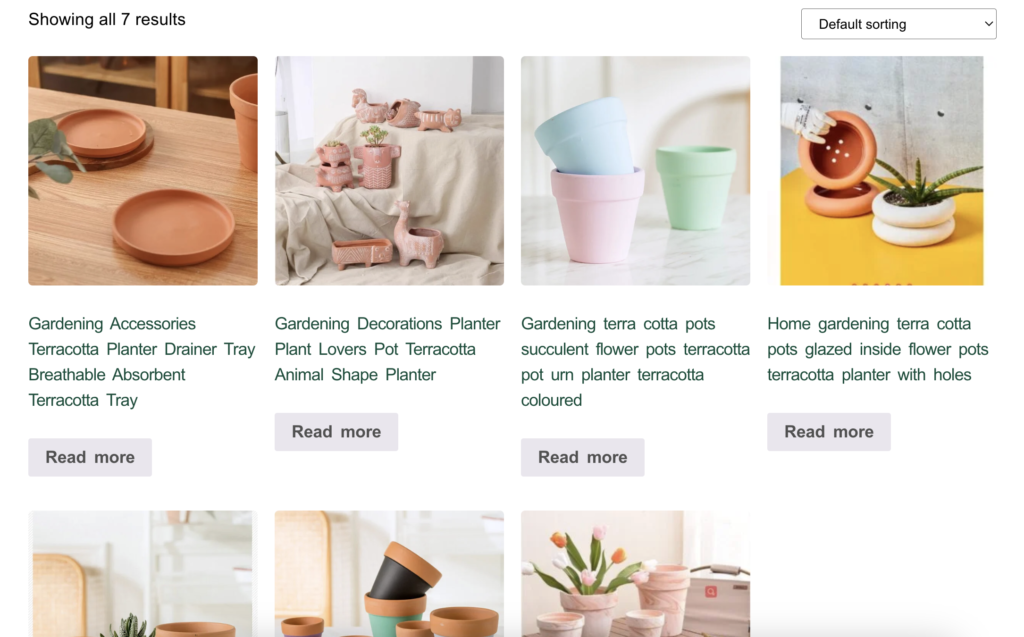This screenshot has width=1024, height=637.
Task: Click Read more under Animal Shape Planter
Action: (336, 432)
